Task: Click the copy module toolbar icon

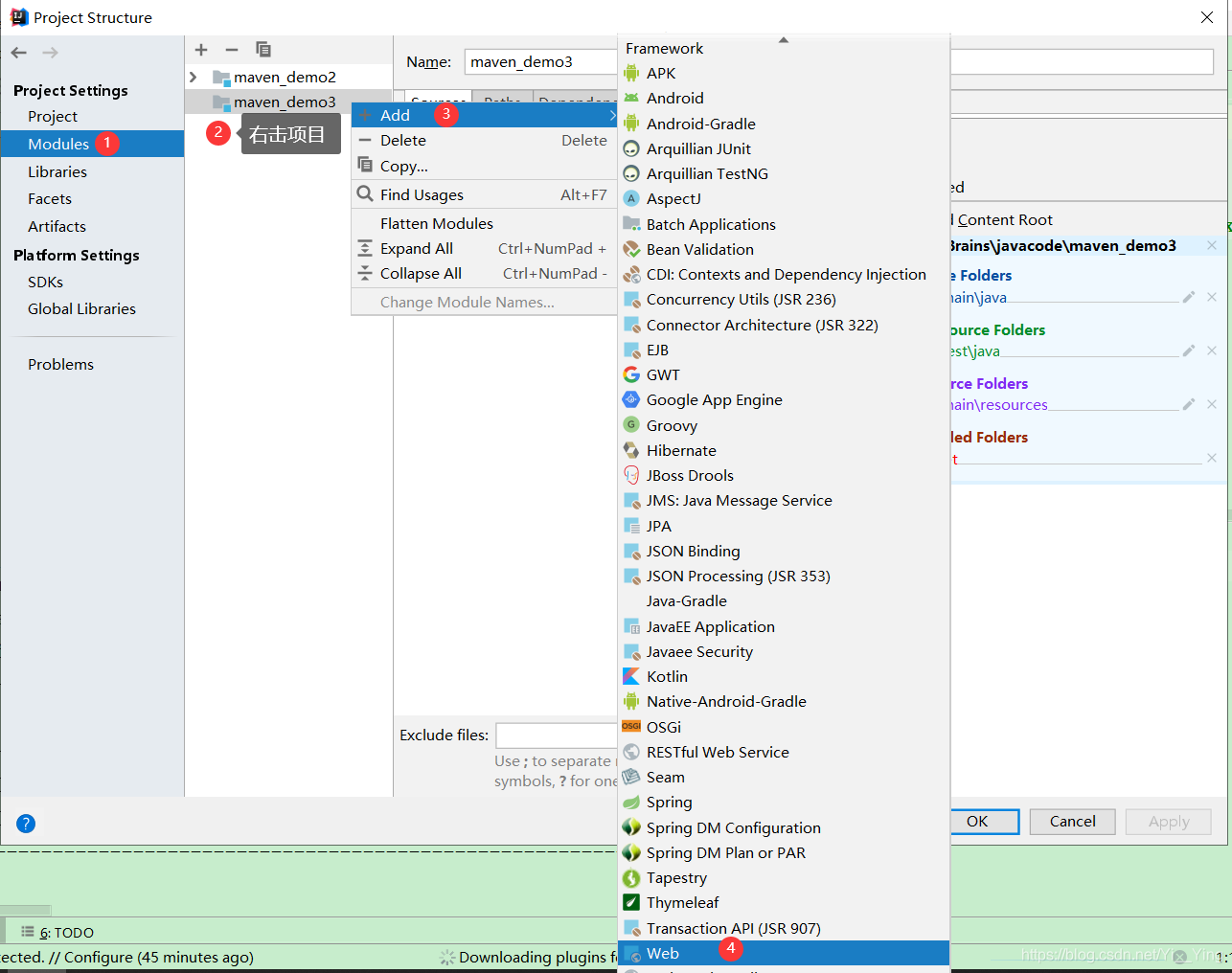Action: (263, 50)
